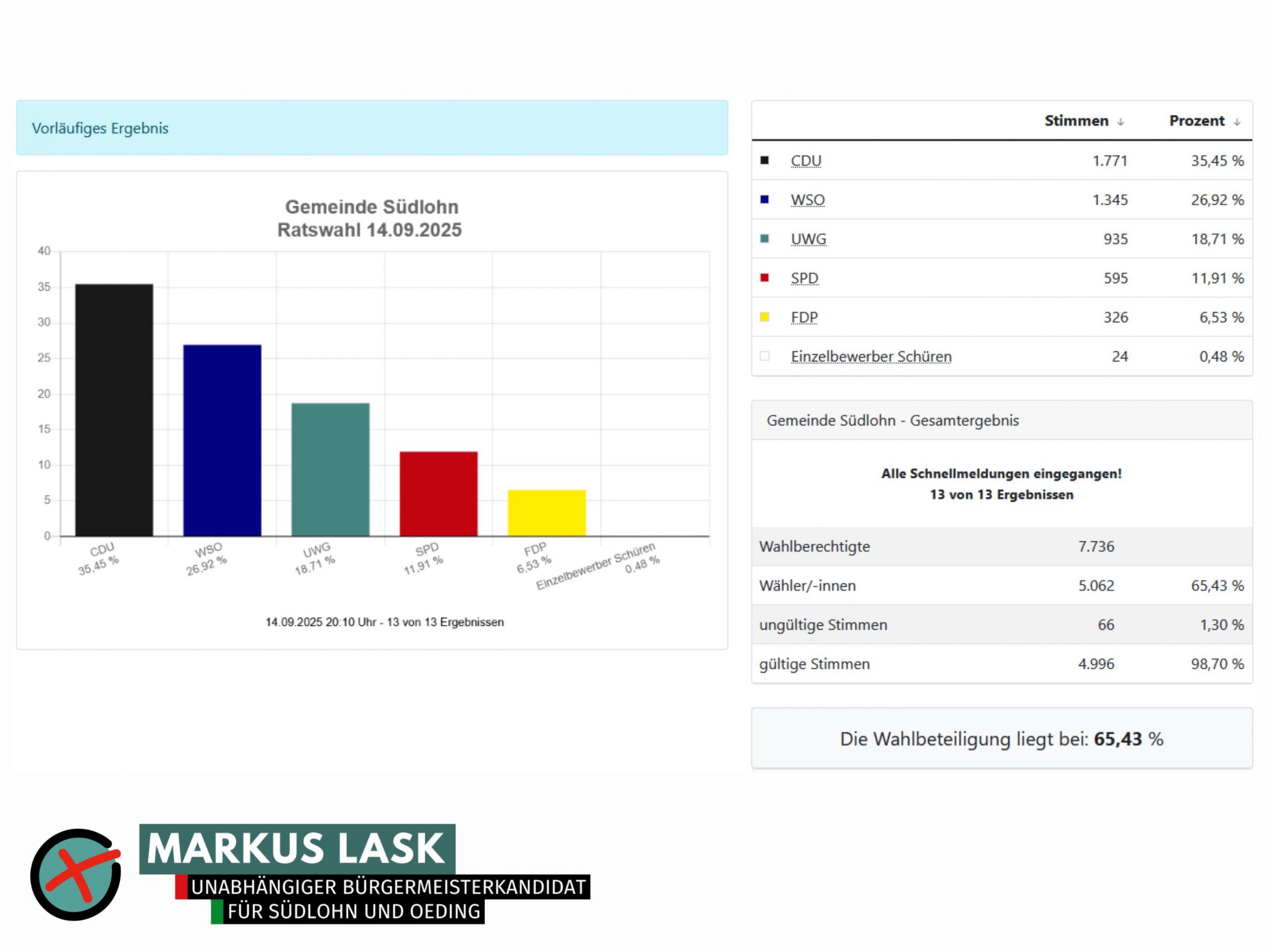This screenshot has height=952, width=1270.
Task: Open the SPD results link
Action: pos(804,278)
